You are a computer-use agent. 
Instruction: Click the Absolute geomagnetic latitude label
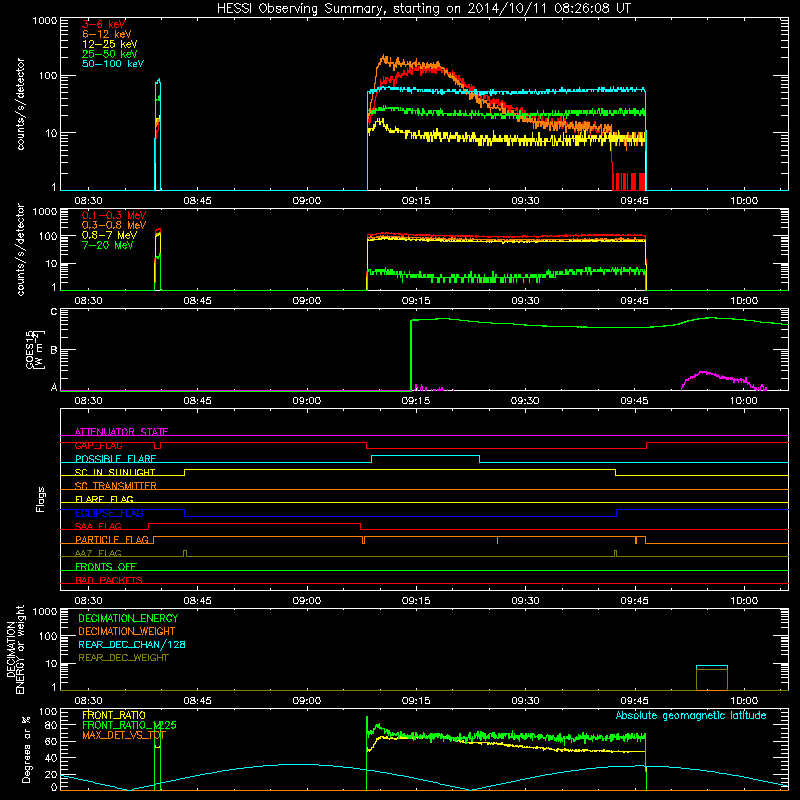[x=691, y=715]
